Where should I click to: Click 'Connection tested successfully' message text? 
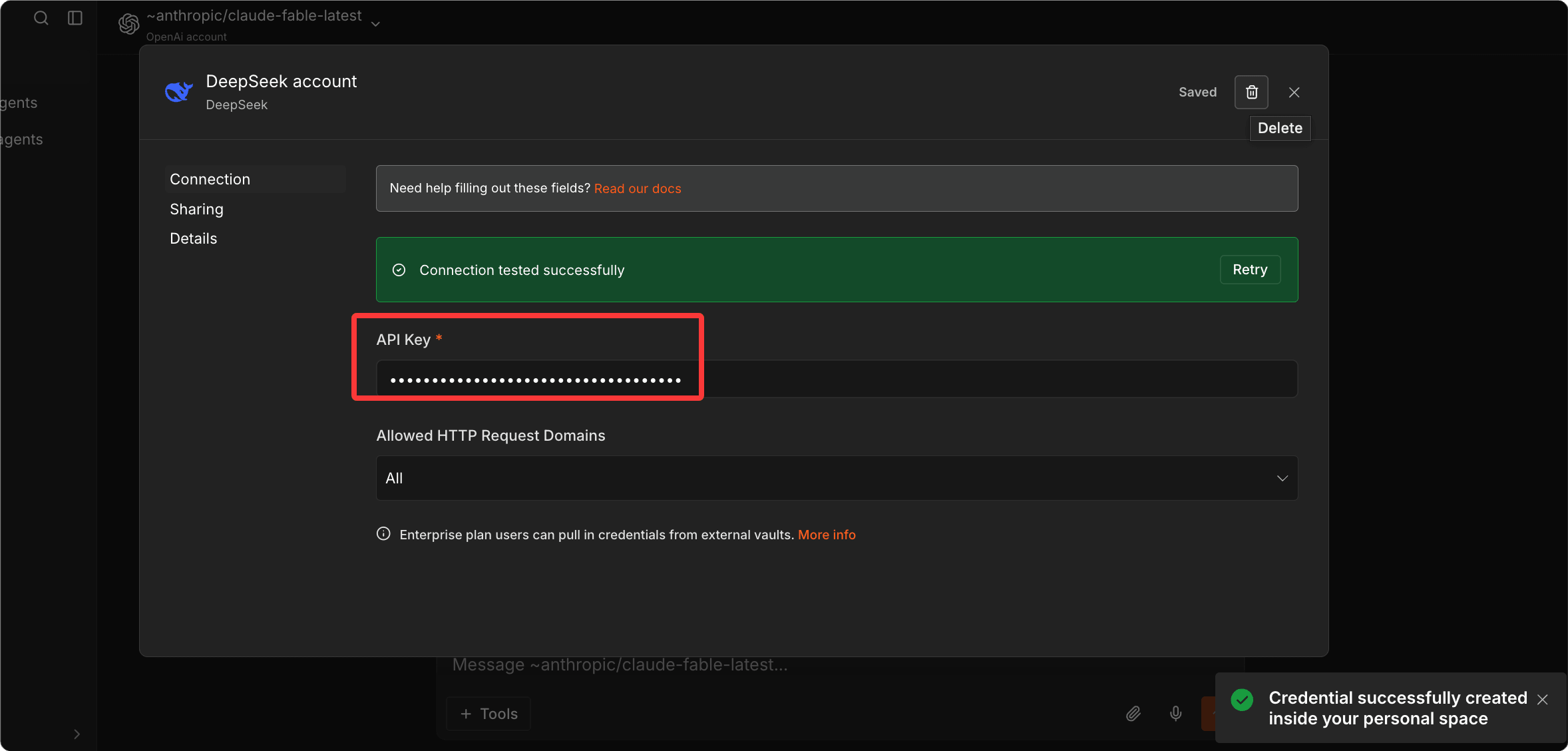pyautogui.click(x=522, y=270)
